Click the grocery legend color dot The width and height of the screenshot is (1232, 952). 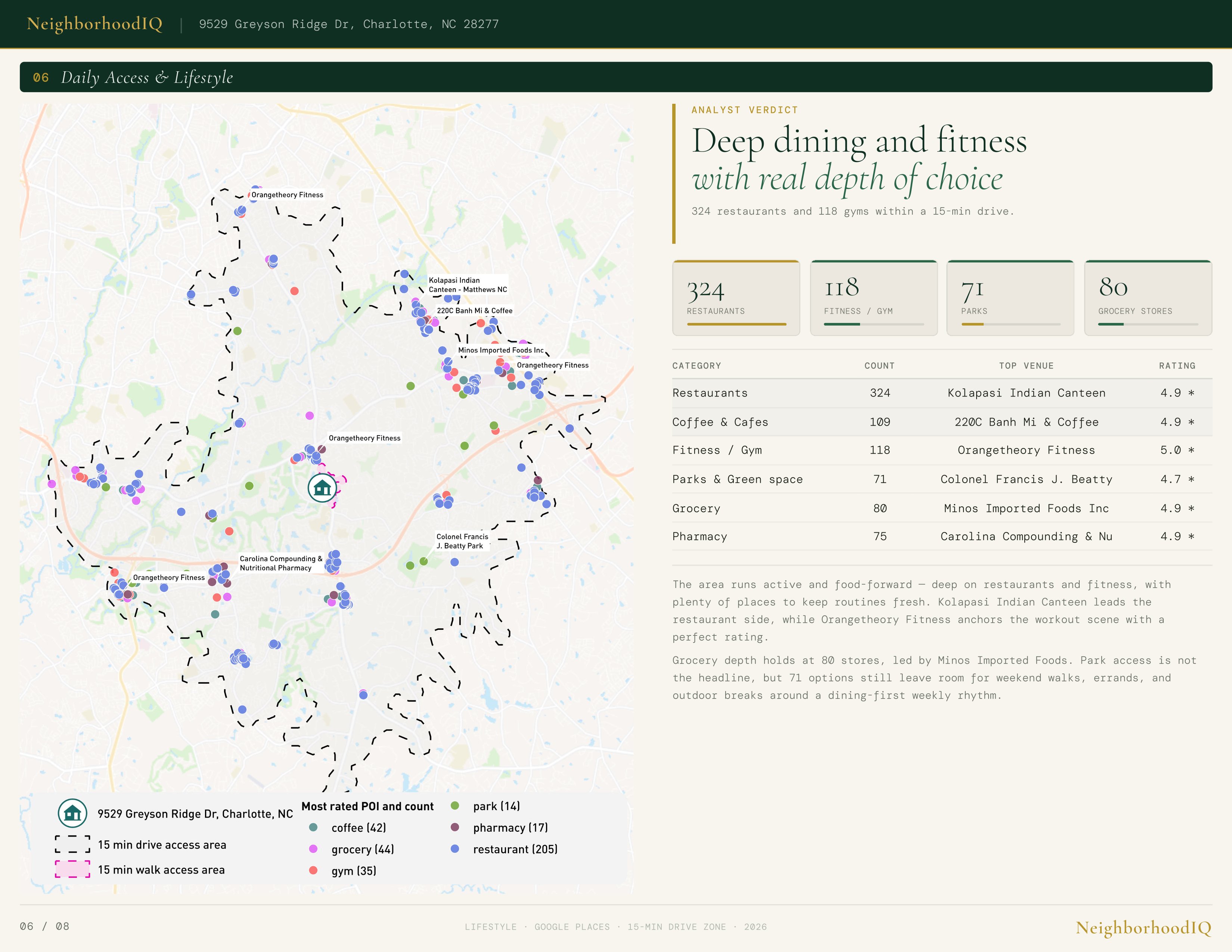coord(313,849)
